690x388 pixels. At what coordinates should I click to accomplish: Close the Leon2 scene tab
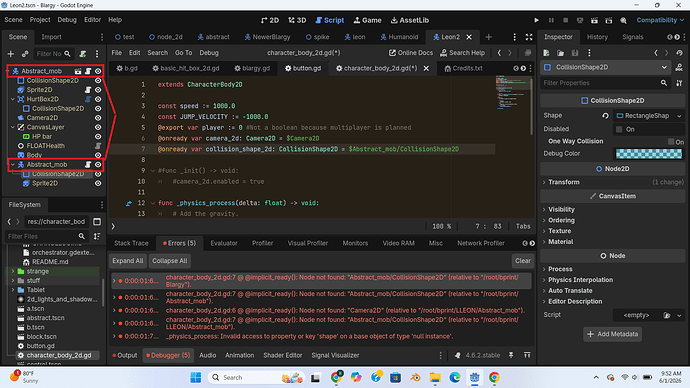coord(469,37)
